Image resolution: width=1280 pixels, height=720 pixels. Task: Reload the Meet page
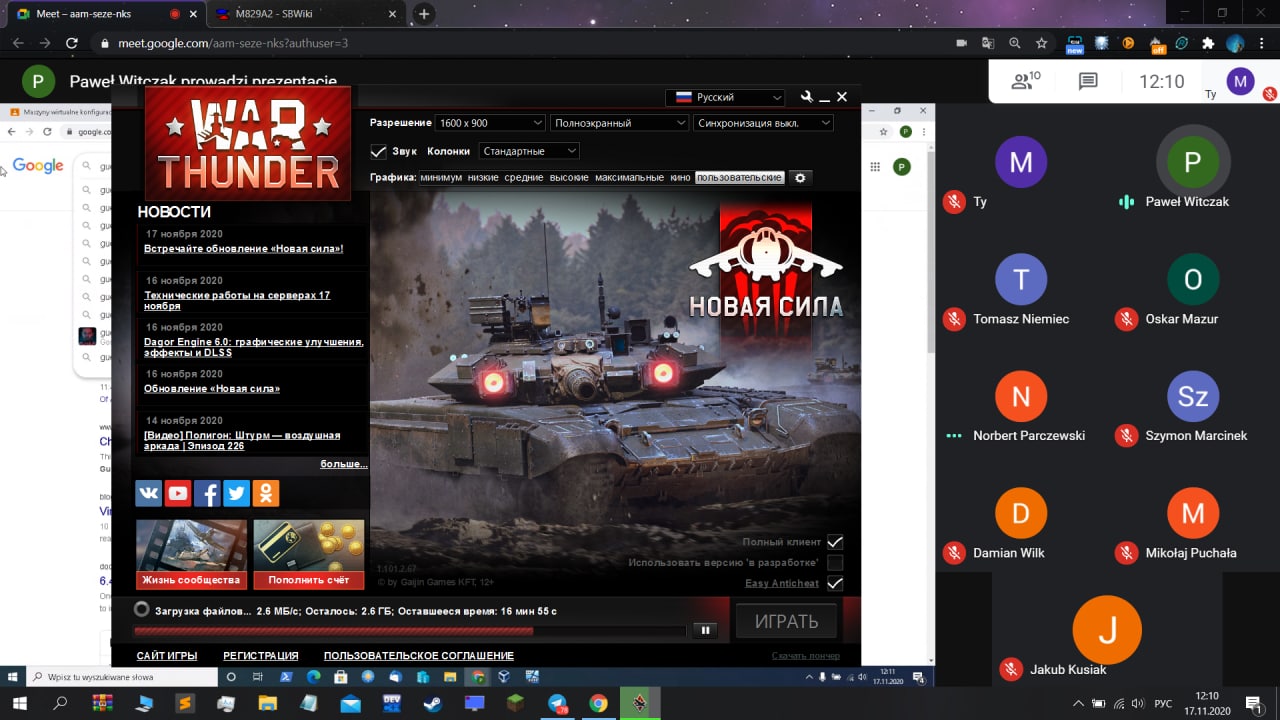click(x=72, y=44)
